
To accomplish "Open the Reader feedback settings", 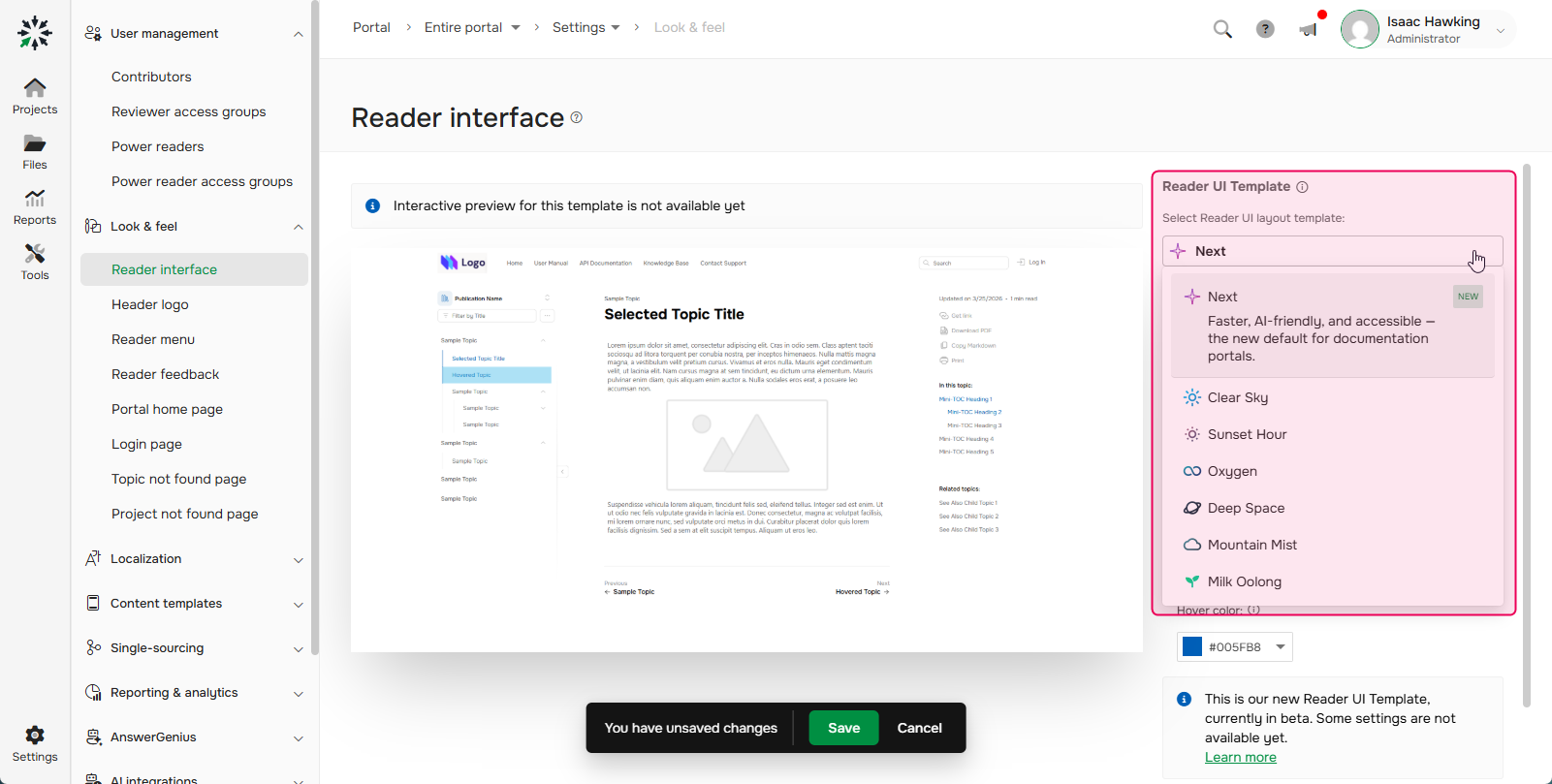I will [x=165, y=374].
